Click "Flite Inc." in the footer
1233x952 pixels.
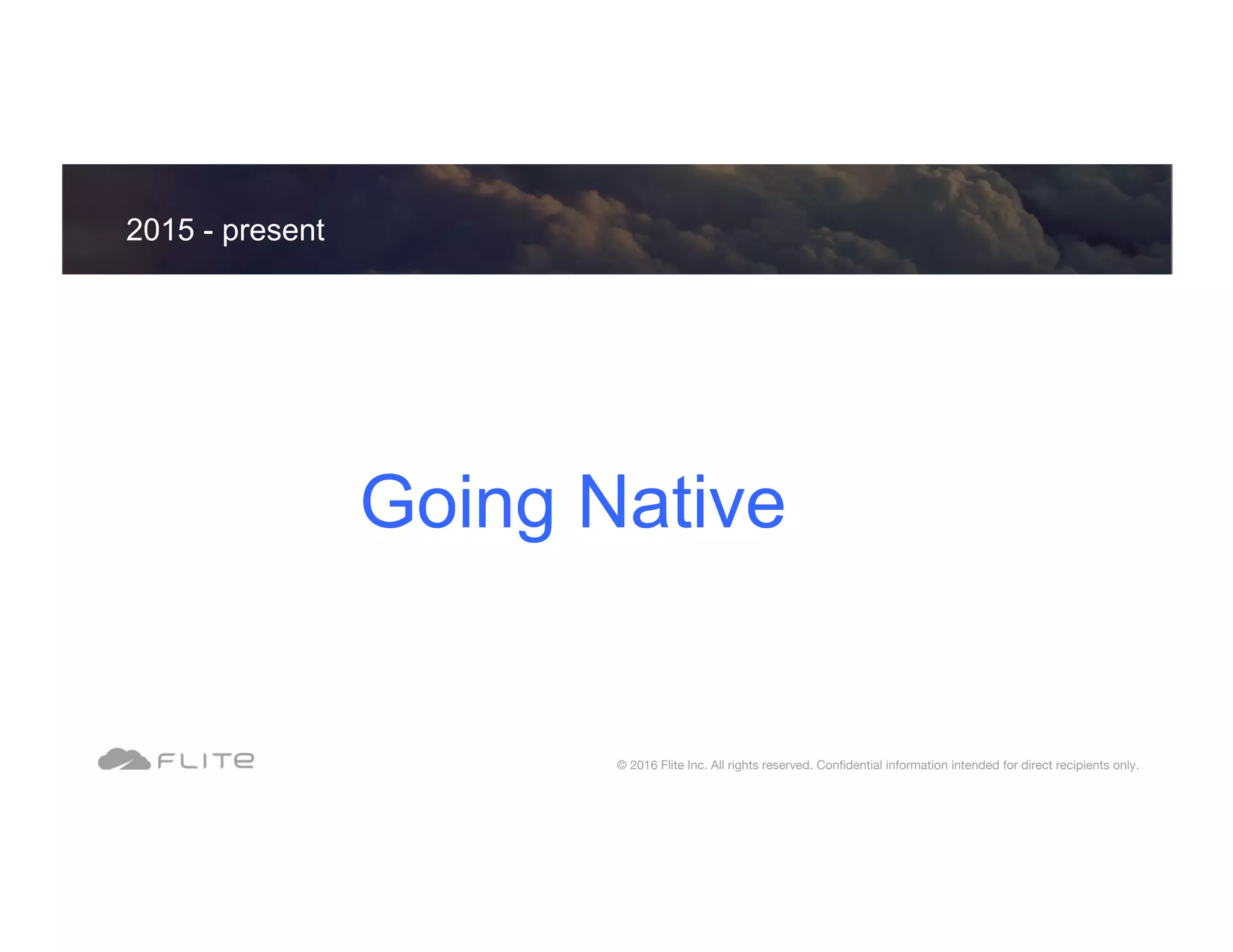683,765
